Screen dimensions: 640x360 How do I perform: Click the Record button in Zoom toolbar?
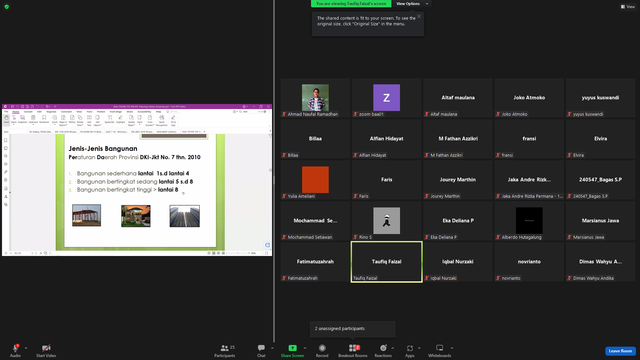[322, 350]
